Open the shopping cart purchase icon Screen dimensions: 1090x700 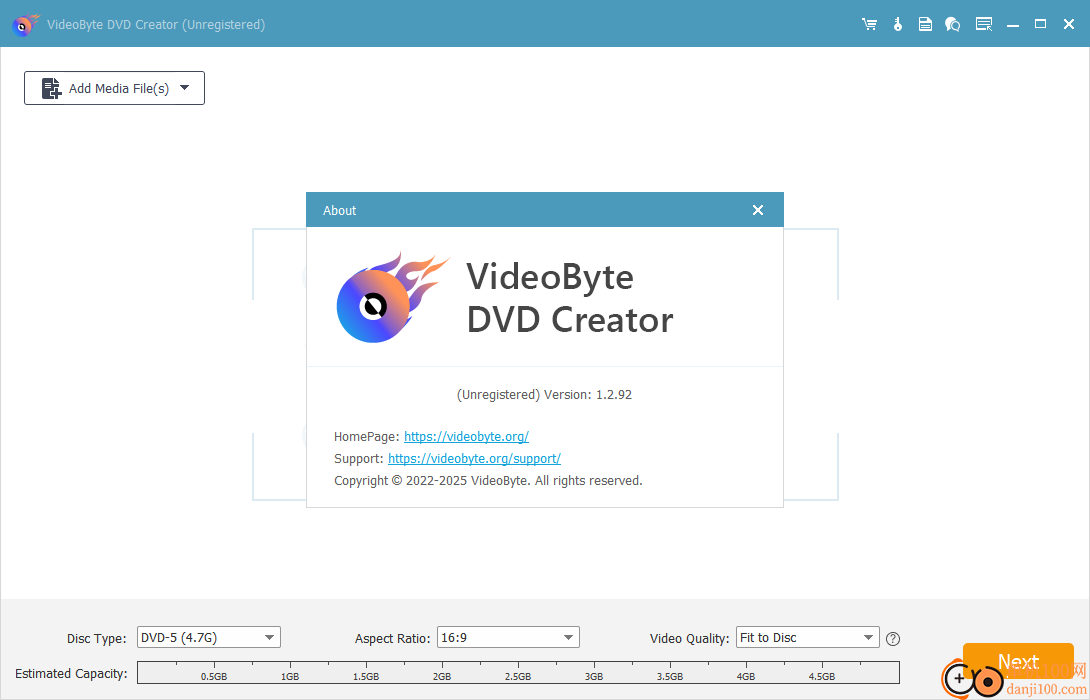tap(869, 24)
